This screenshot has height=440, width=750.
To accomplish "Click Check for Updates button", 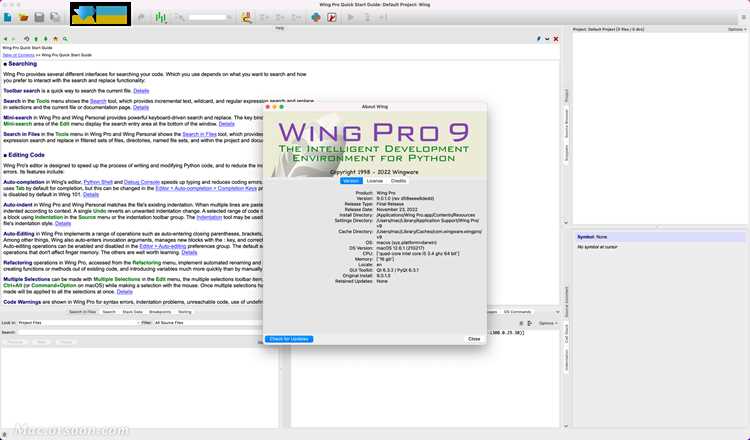I will point(289,339).
